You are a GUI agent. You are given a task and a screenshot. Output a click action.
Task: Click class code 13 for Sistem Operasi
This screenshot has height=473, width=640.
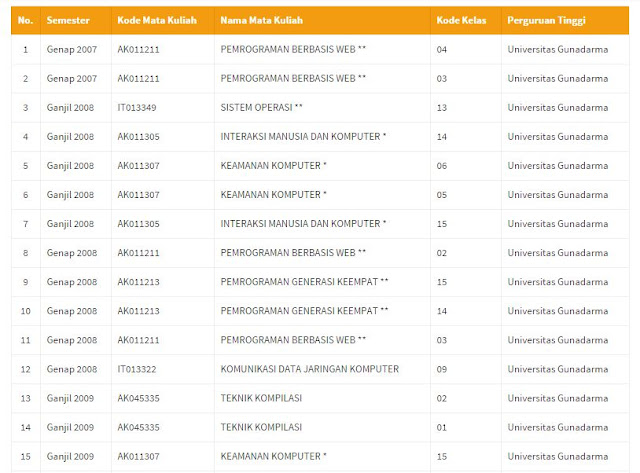point(442,108)
